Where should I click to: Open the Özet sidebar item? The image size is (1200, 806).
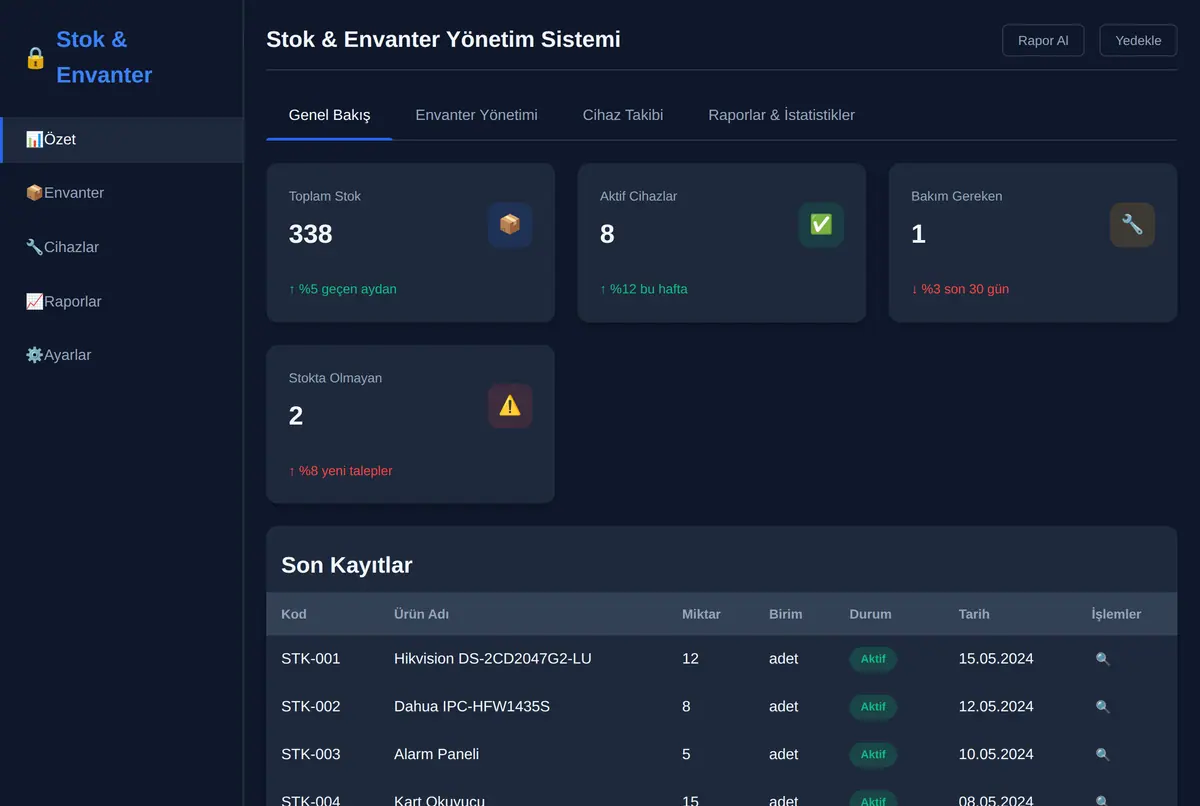[x=122, y=140]
